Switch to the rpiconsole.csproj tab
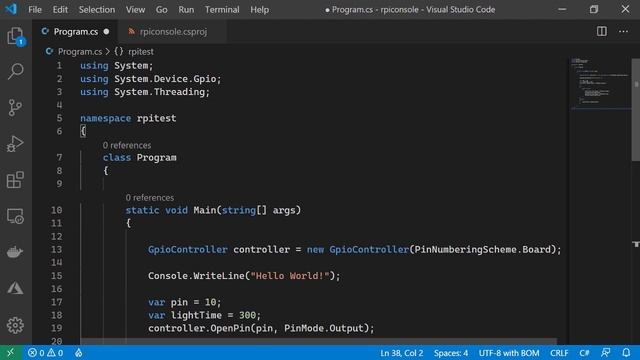Screen dimensions: 640x360 (173, 31)
